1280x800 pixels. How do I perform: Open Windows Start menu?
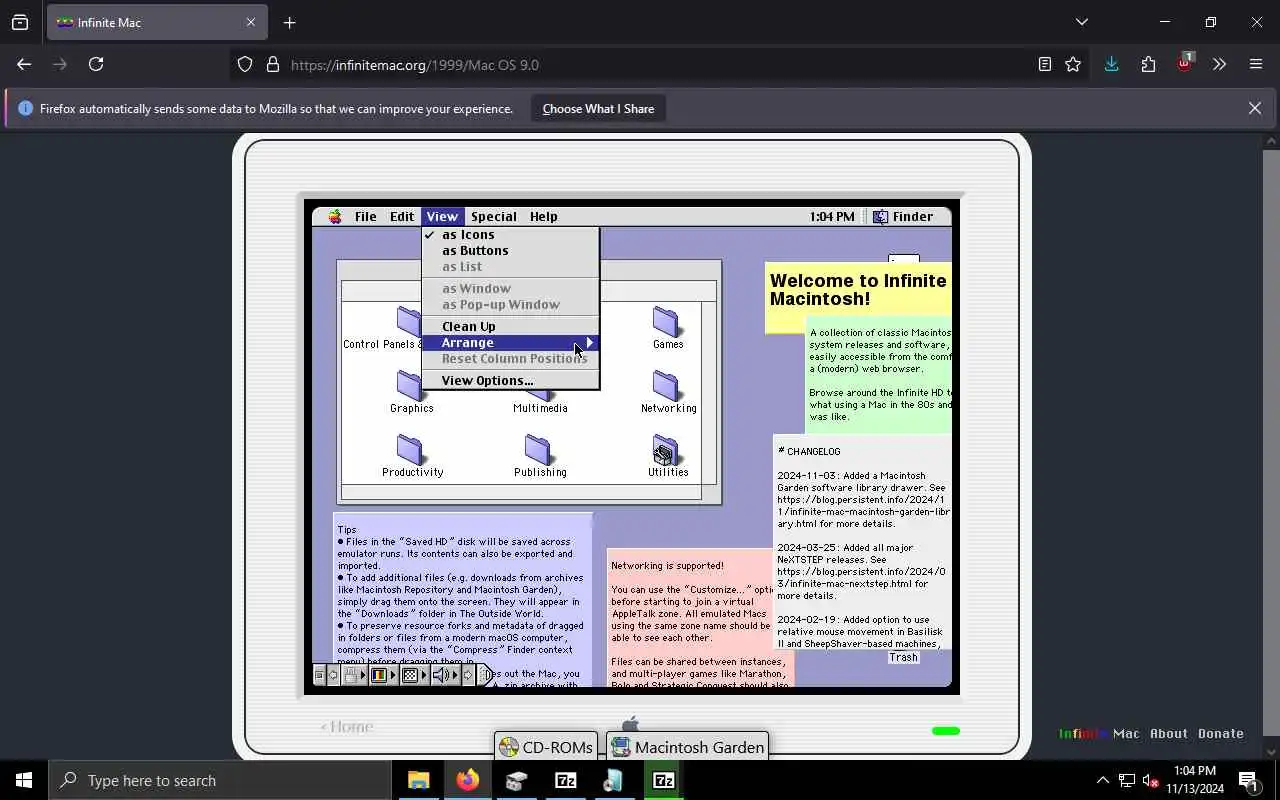(24, 780)
